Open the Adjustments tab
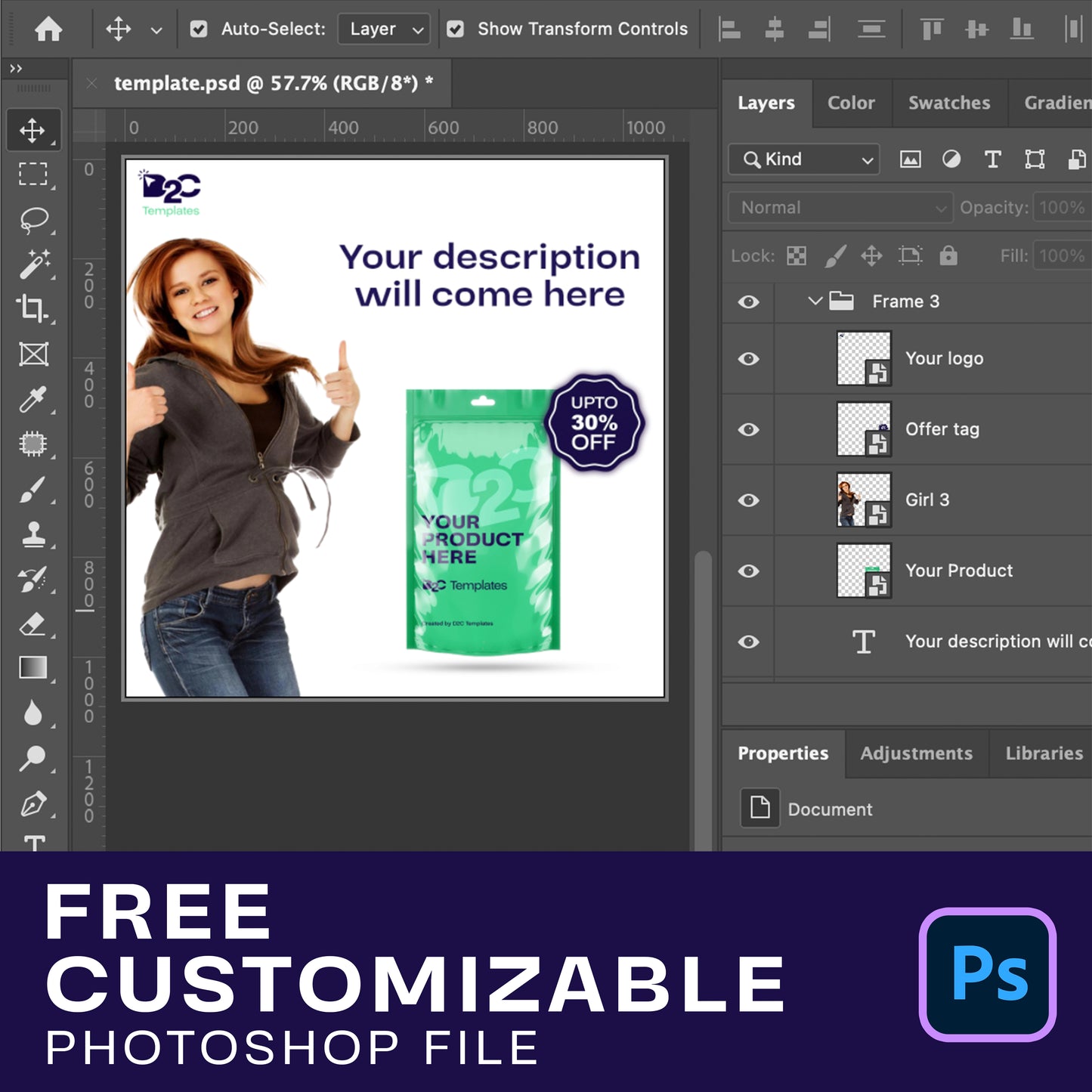The width and height of the screenshot is (1092, 1092). [x=916, y=753]
